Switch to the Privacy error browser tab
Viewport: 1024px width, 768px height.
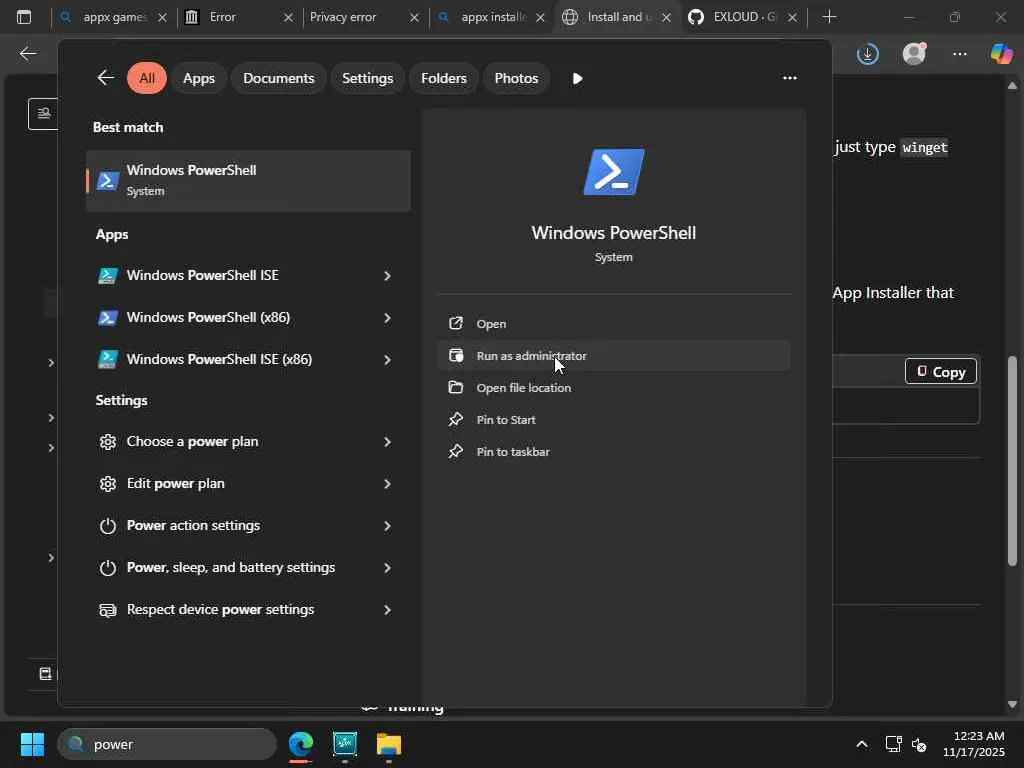click(364, 17)
